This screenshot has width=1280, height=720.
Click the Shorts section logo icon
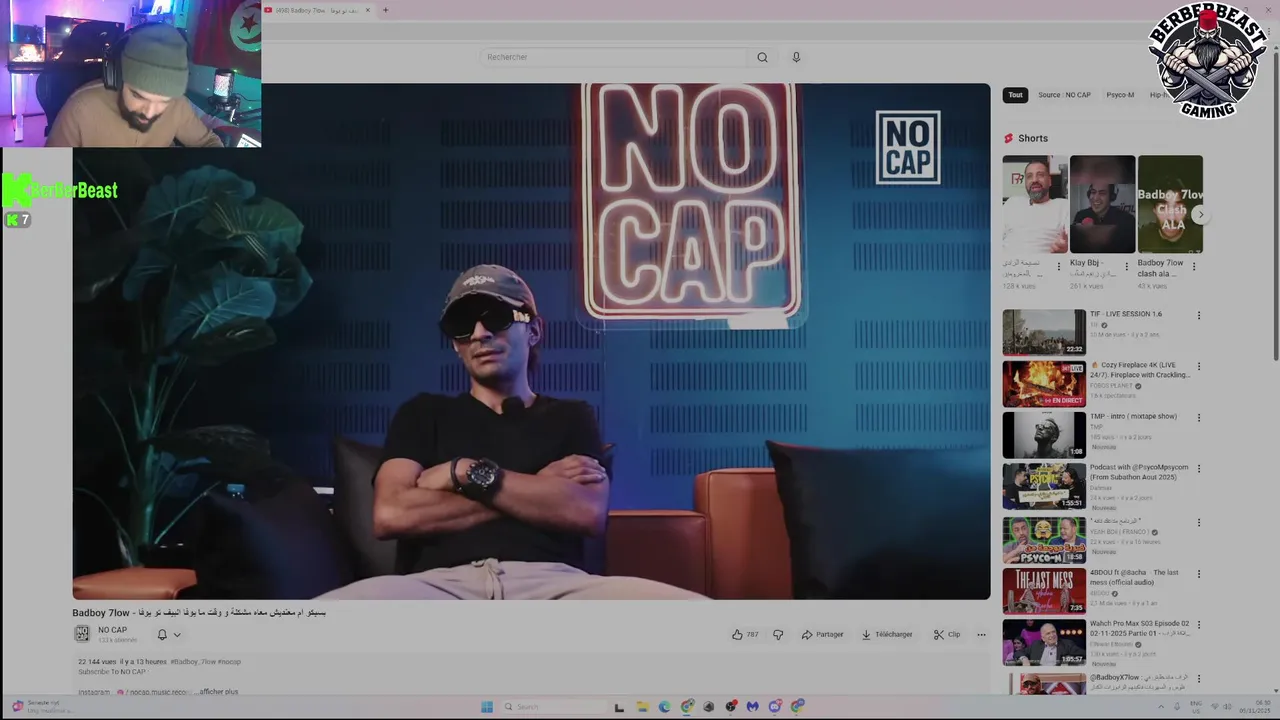pyautogui.click(x=1008, y=138)
